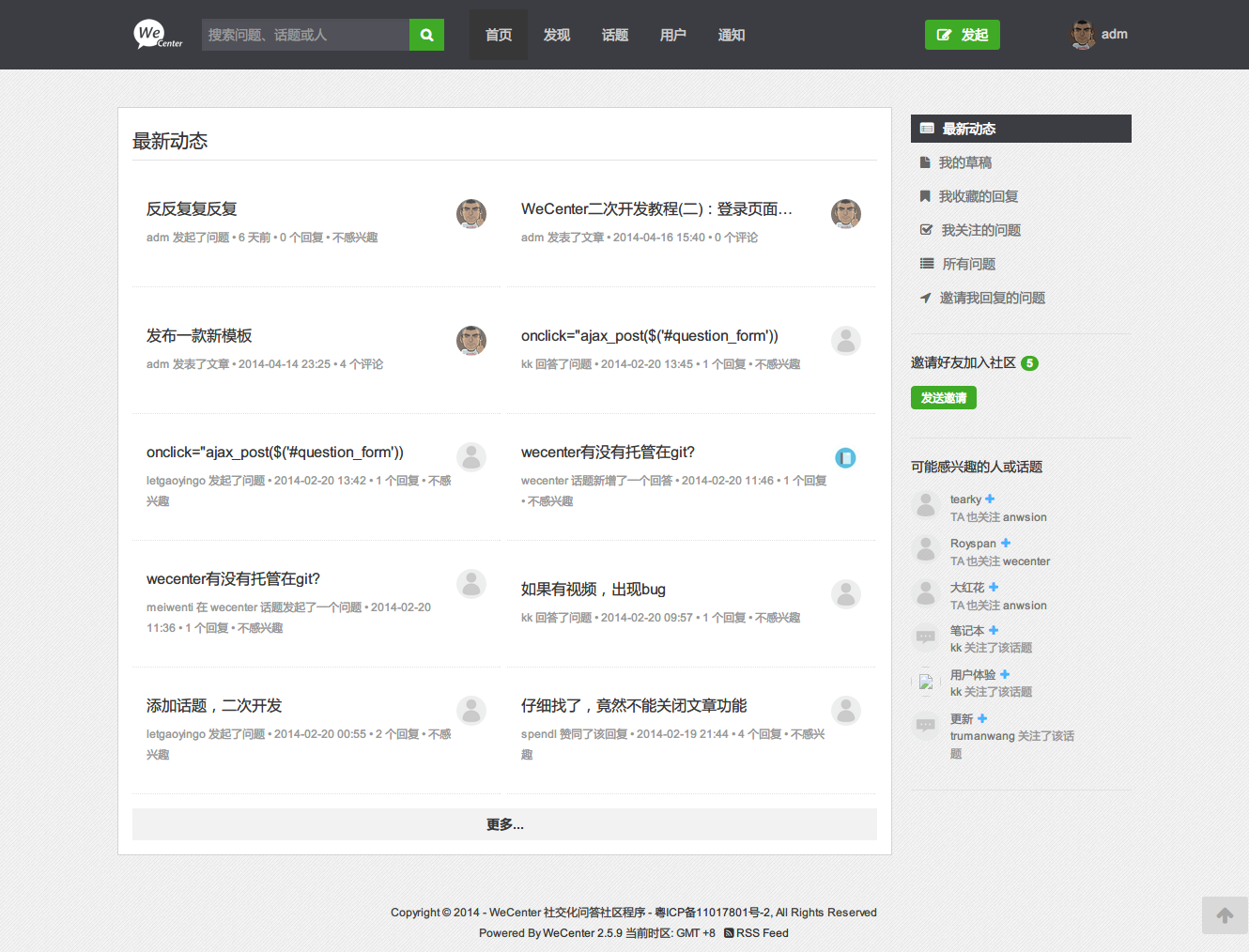This screenshot has height=952, width=1249.
Task: Follow topic 用户体验 with plus icon
Action: (x=1005, y=674)
